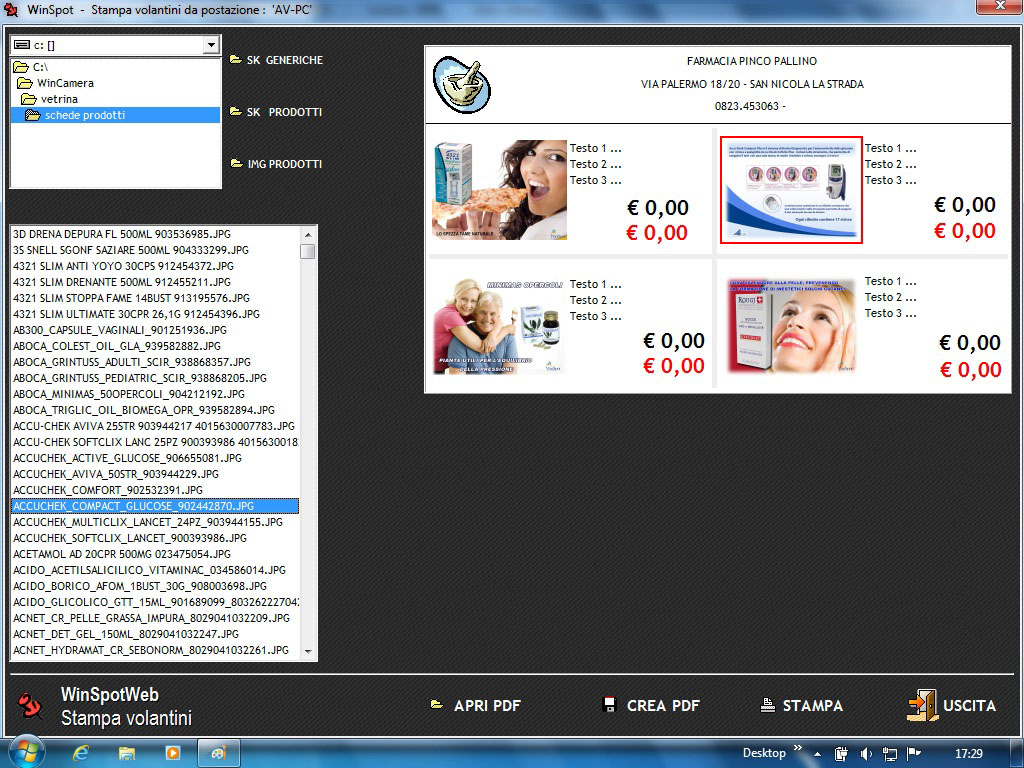Click the file list scrollbar up arrow
This screenshot has height=768, width=1024.
308,233
